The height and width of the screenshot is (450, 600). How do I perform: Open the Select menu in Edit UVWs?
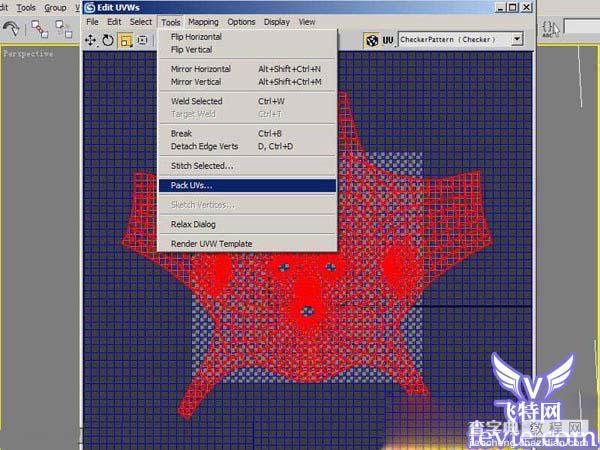(x=140, y=22)
